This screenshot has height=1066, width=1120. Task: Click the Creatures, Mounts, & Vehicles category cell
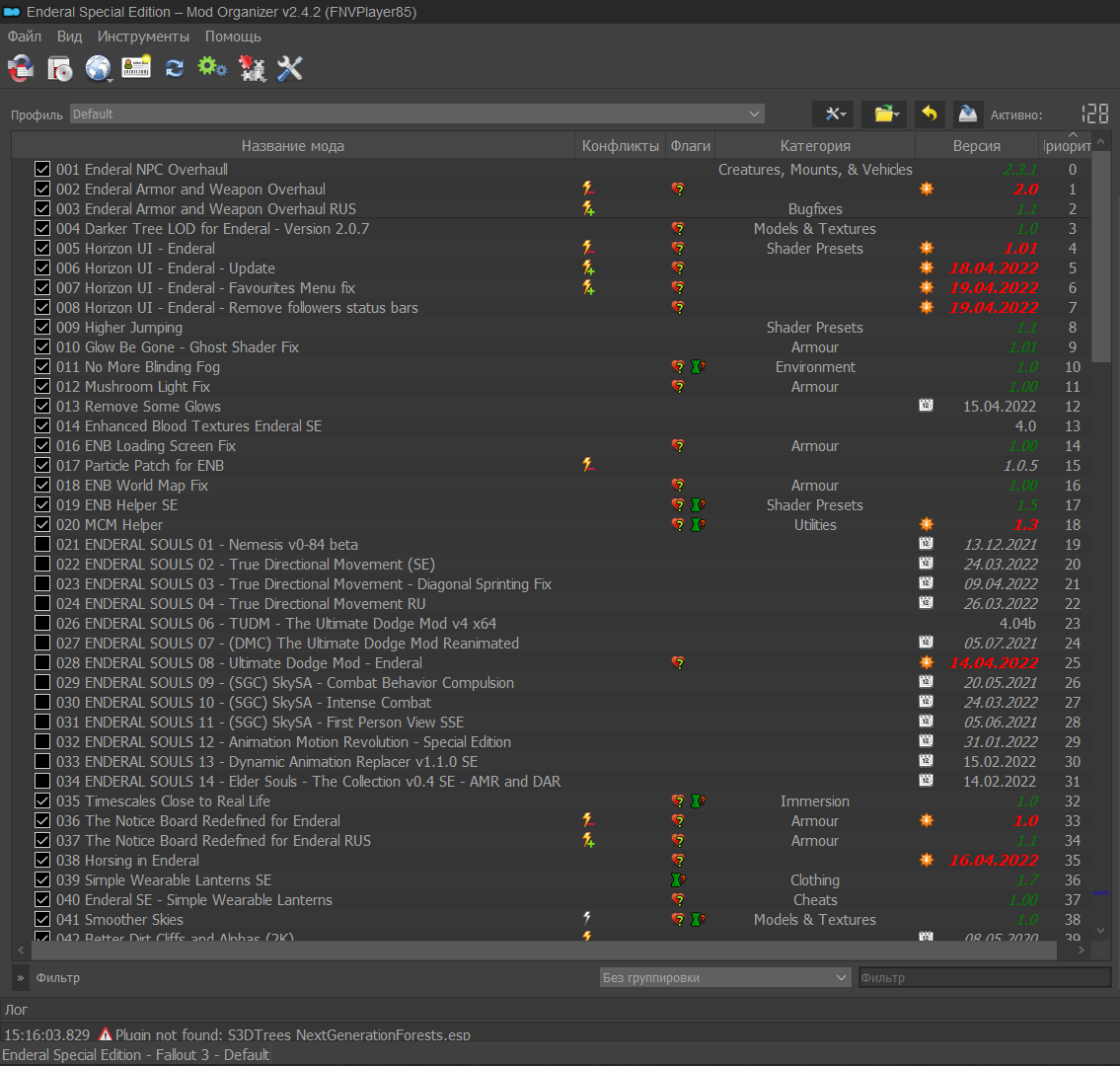pos(815,170)
